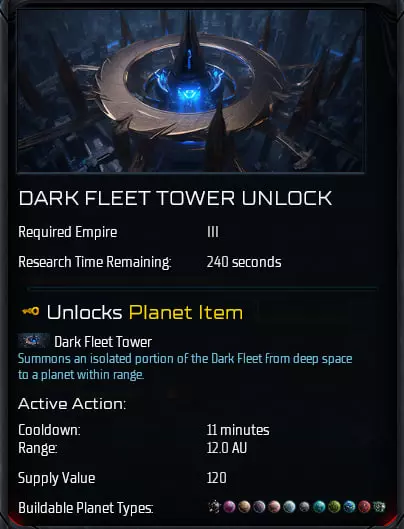Click the tan desert planet icon

(244, 506)
